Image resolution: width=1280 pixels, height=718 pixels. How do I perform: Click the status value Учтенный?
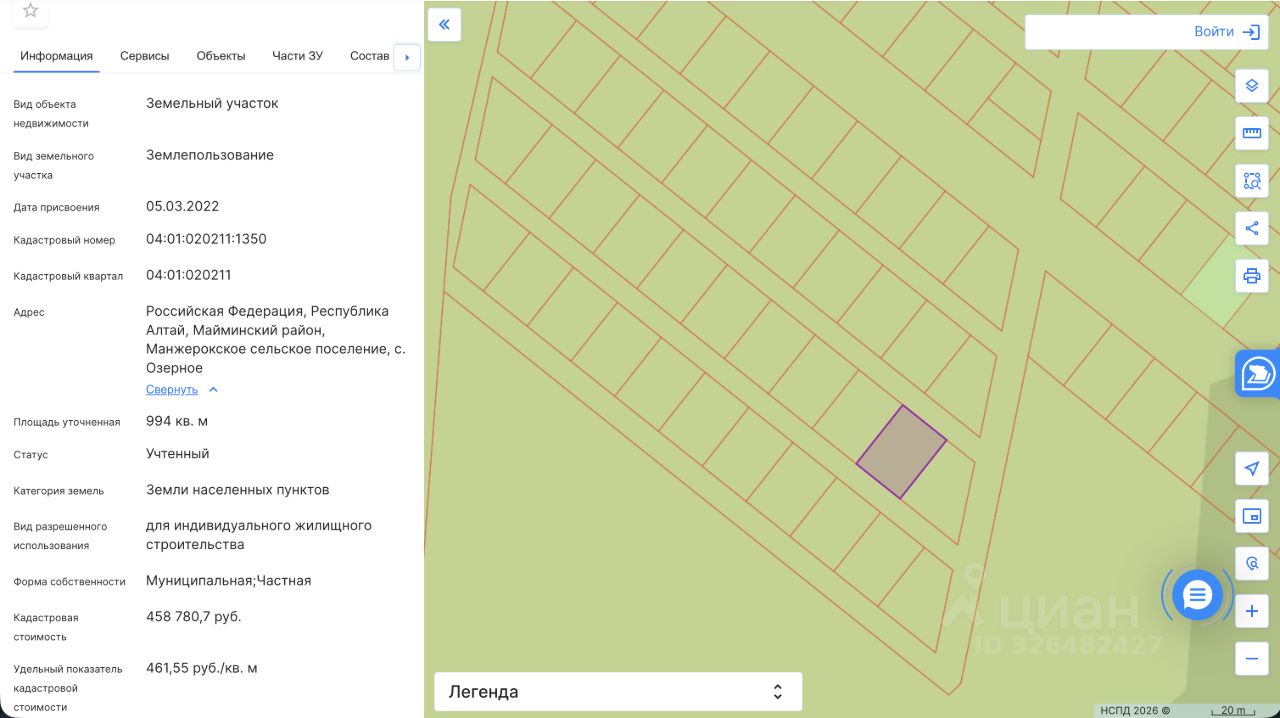click(178, 454)
